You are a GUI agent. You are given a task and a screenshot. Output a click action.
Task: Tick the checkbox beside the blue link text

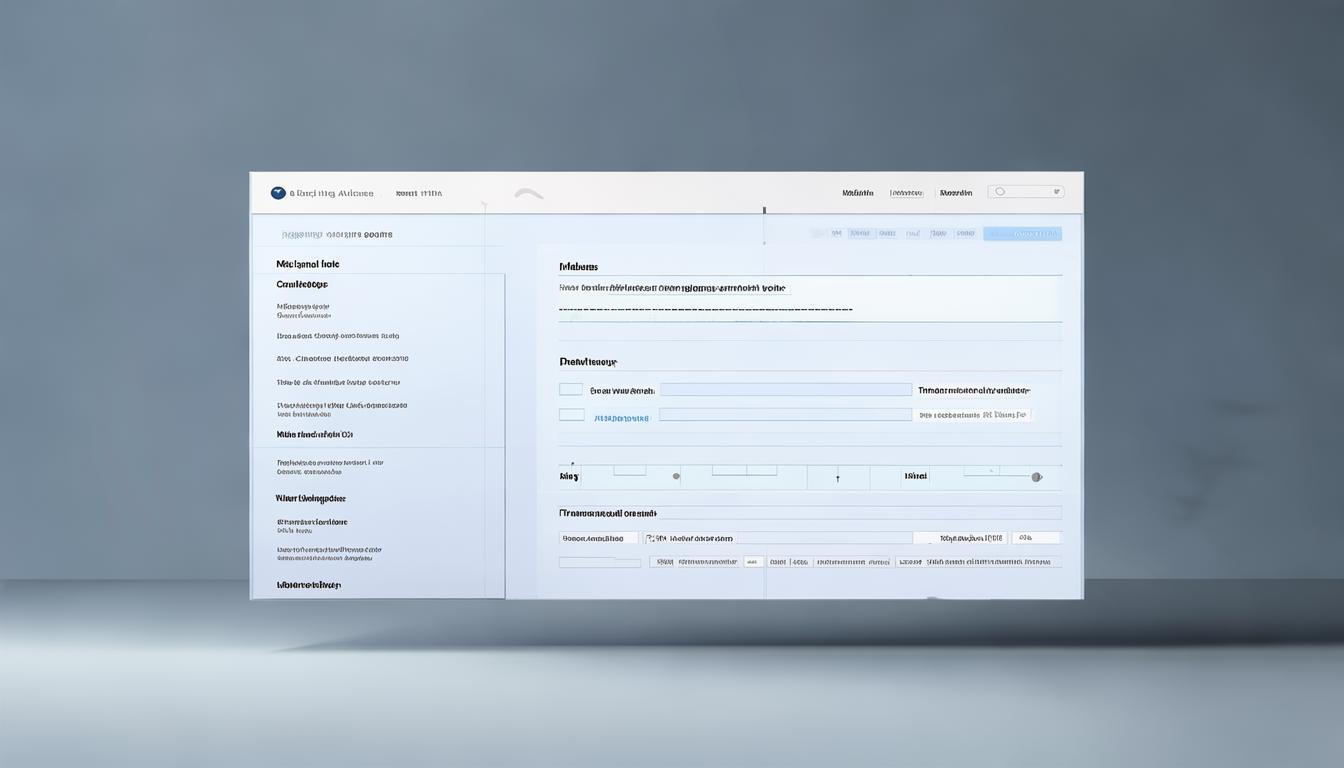571,414
